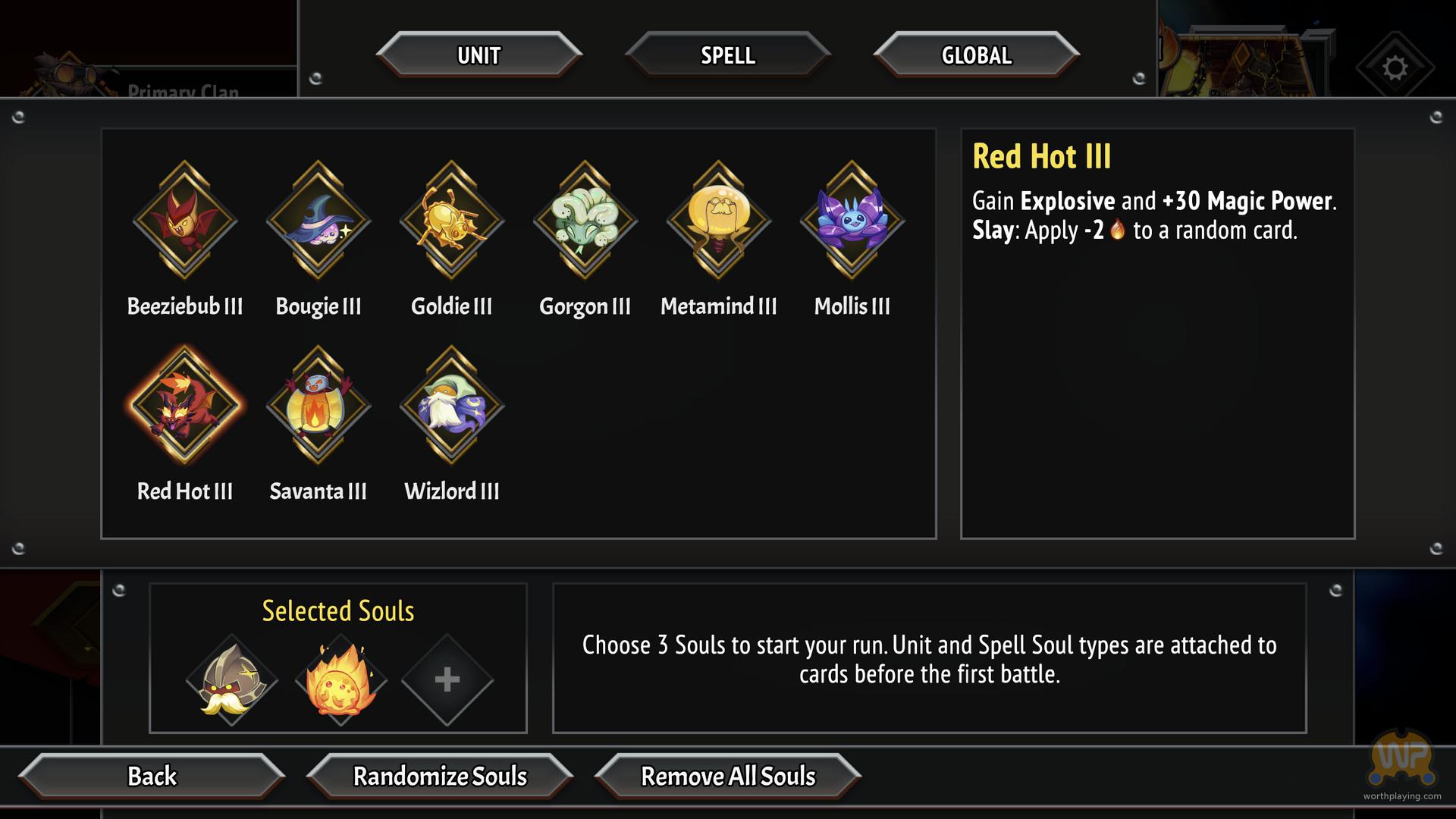Image resolution: width=1456 pixels, height=819 pixels.
Task: Choose the Savanta III lantern soul
Action: tap(318, 406)
